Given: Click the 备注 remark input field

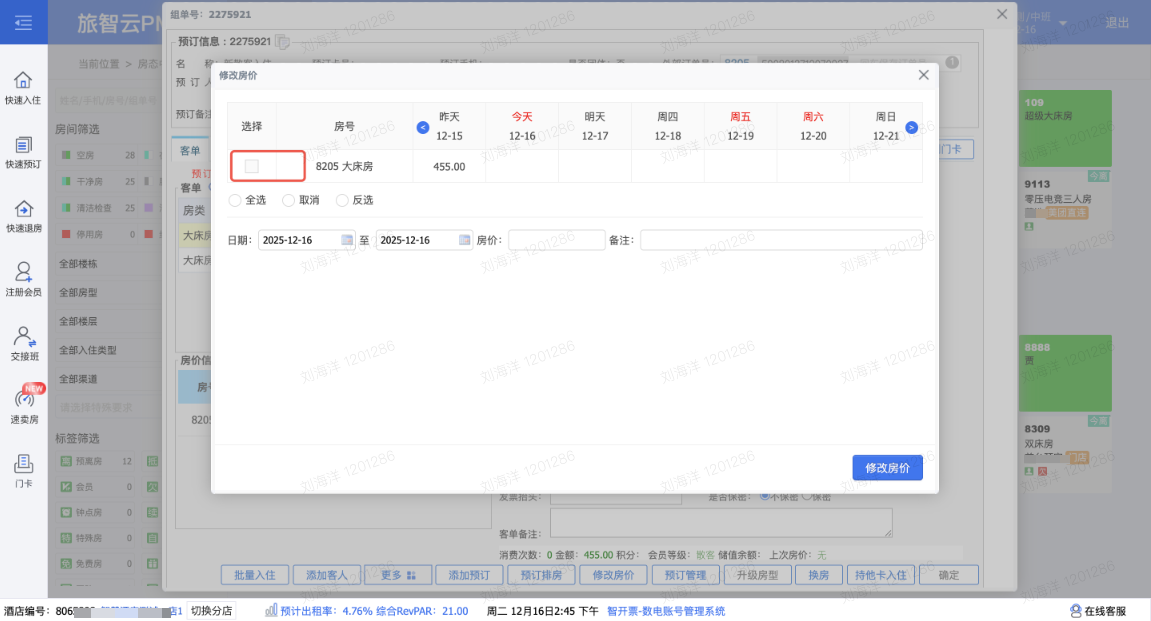Looking at the screenshot, I should point(781,240).
